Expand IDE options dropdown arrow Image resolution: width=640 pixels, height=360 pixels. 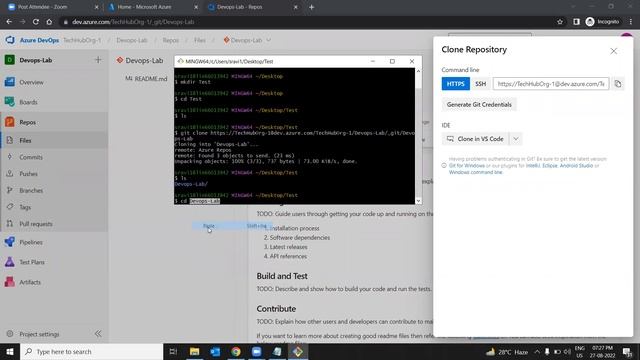pyautogui.click(x=516, y=139)
